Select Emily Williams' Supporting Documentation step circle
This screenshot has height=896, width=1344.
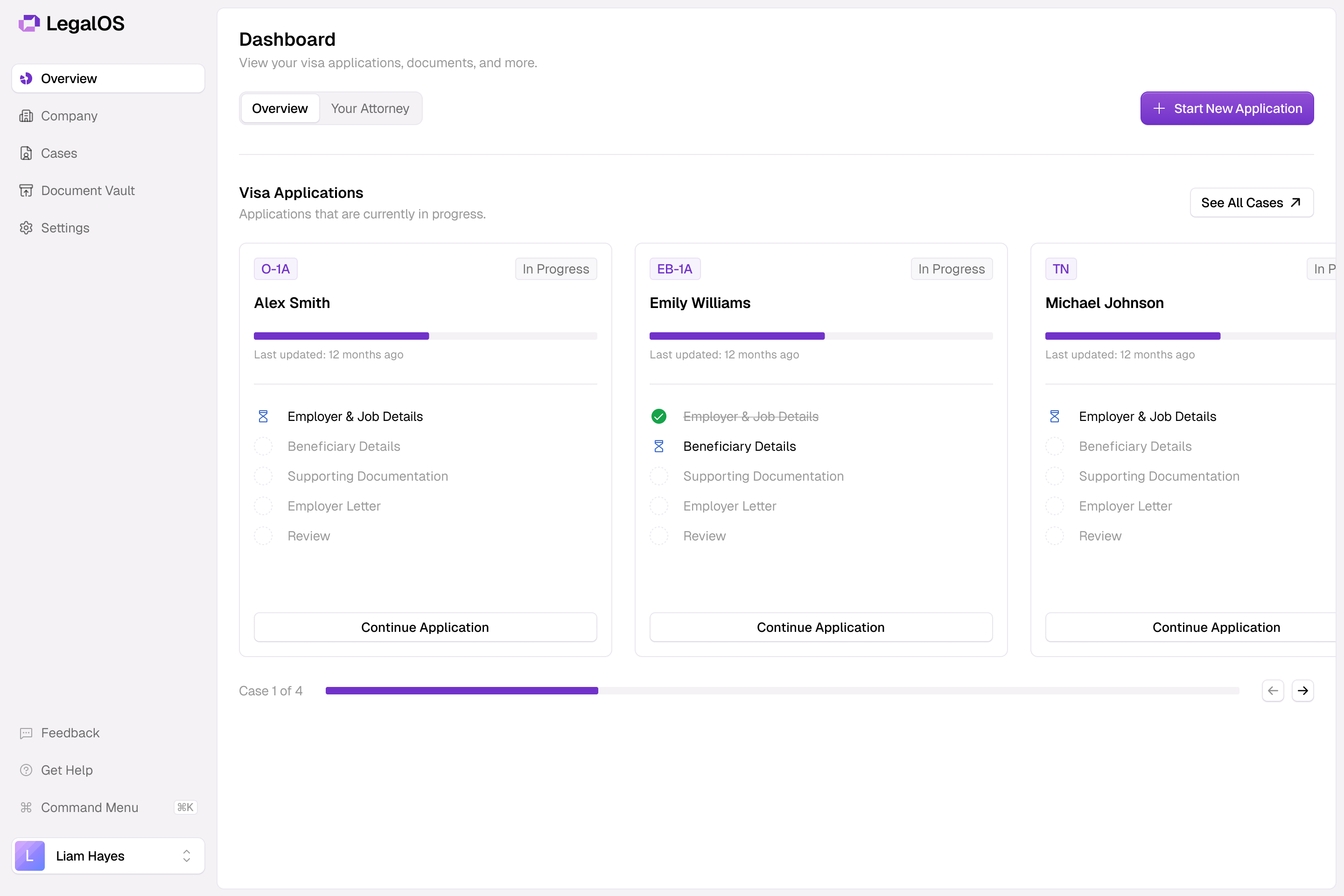click(x=659, y=476)
